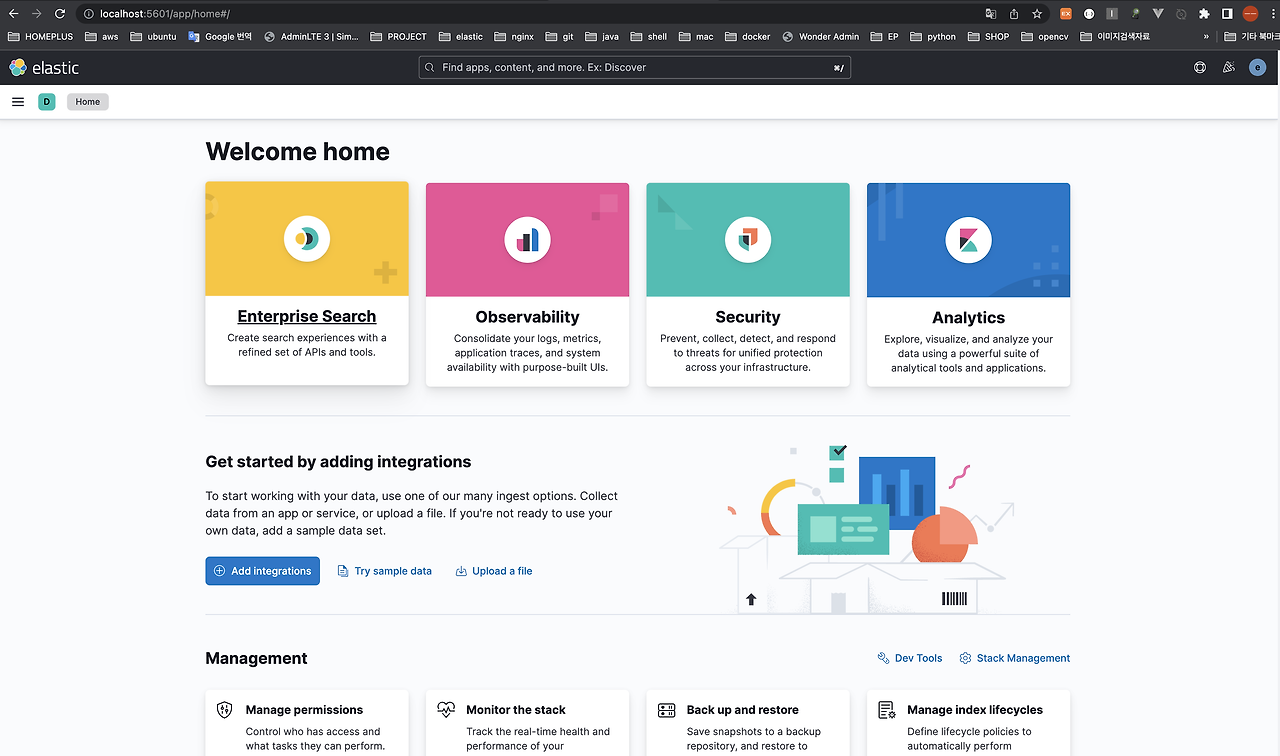1280x756 pixels.
Task: Click the Security shield logo icon
Action: coord(748,240)
